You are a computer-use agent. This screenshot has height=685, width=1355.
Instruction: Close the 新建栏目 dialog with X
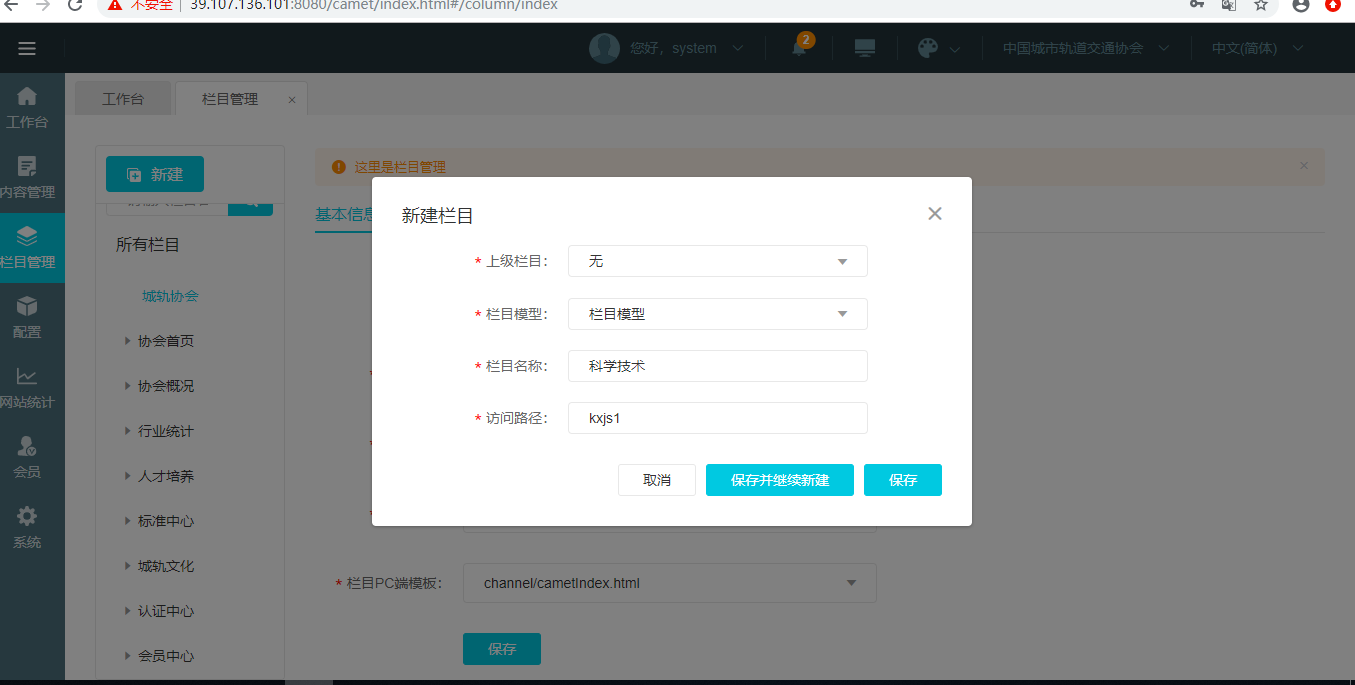tap(935, 213)
